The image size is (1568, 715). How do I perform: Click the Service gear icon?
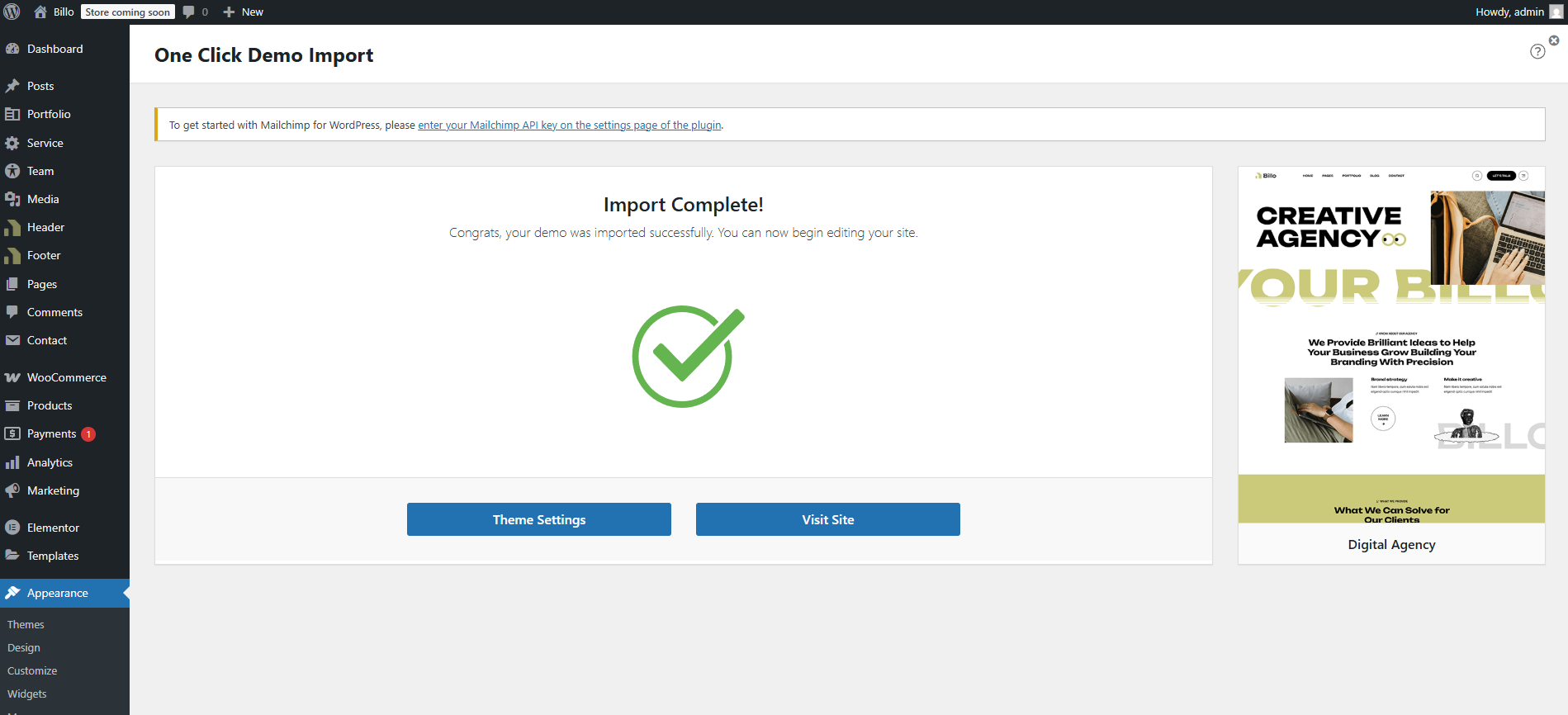(12, 143)
